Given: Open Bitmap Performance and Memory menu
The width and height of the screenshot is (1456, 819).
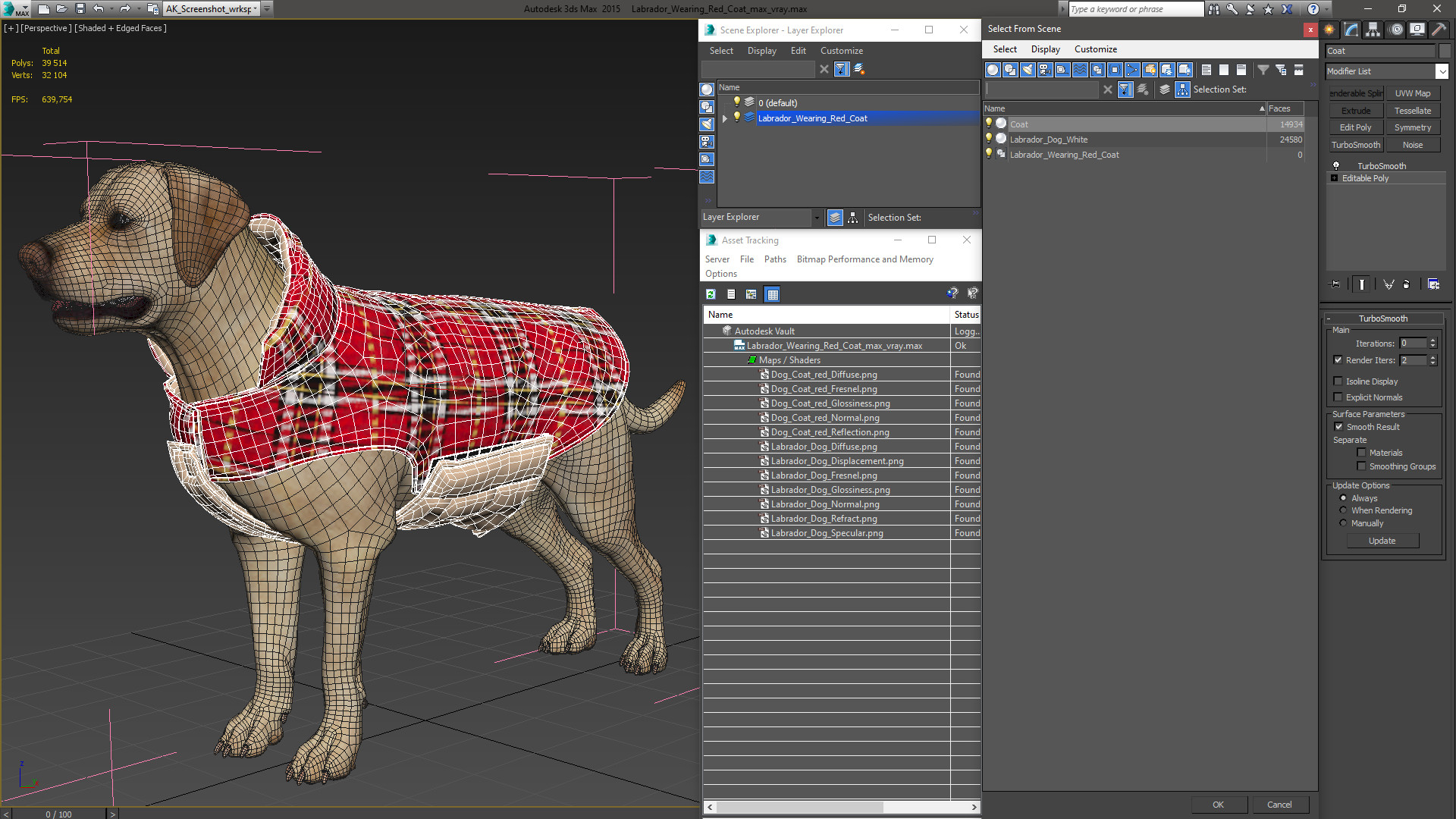Looking at the screenshot, I should [864, 259].
